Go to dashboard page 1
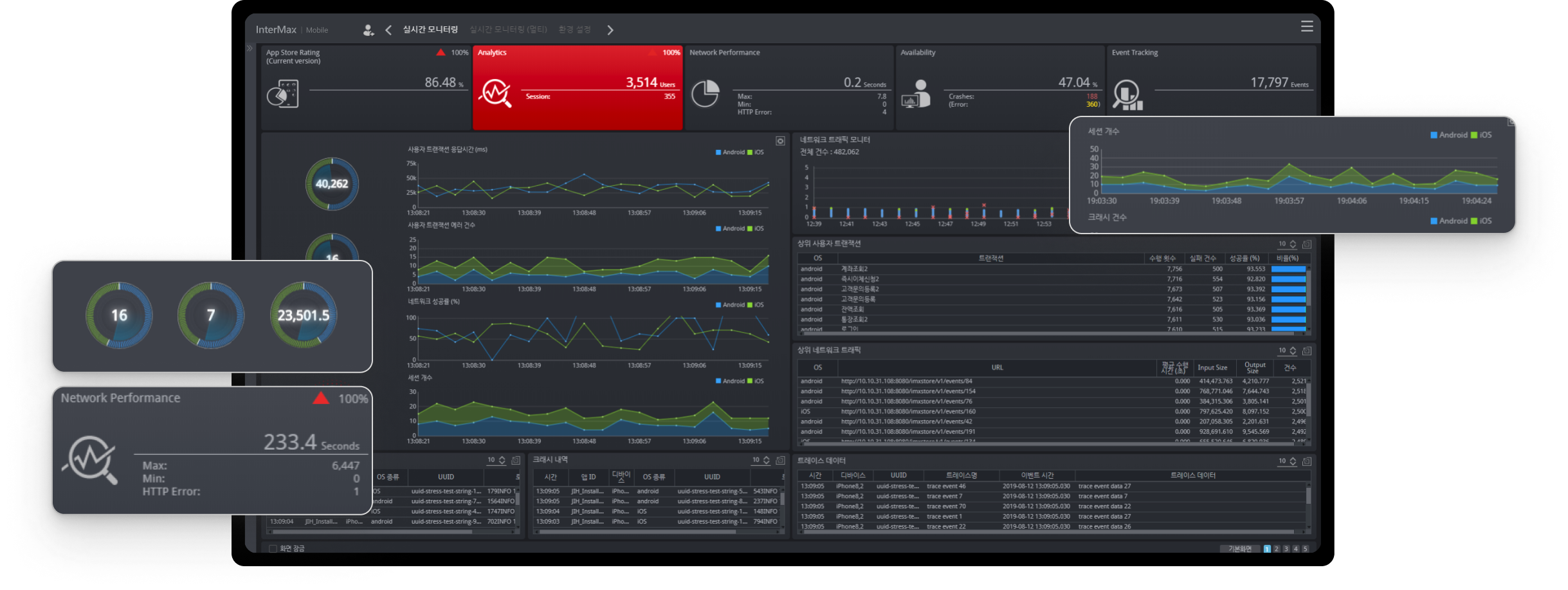Screen dimensions: 1568x590 point(1267,549)
